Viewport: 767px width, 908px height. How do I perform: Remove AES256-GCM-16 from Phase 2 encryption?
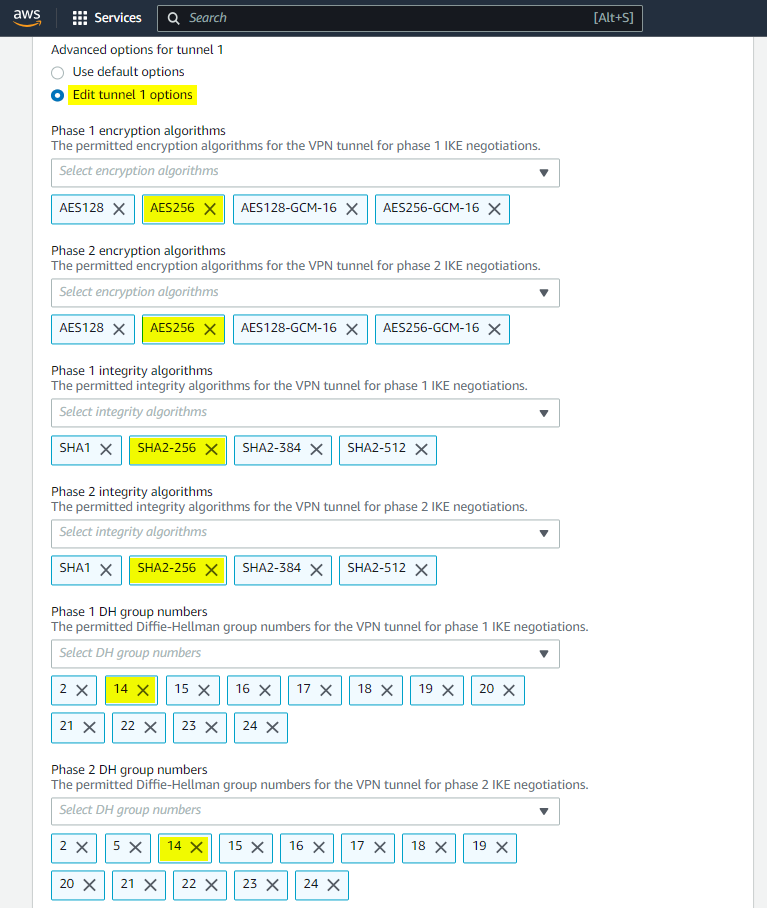click(494, 329)
